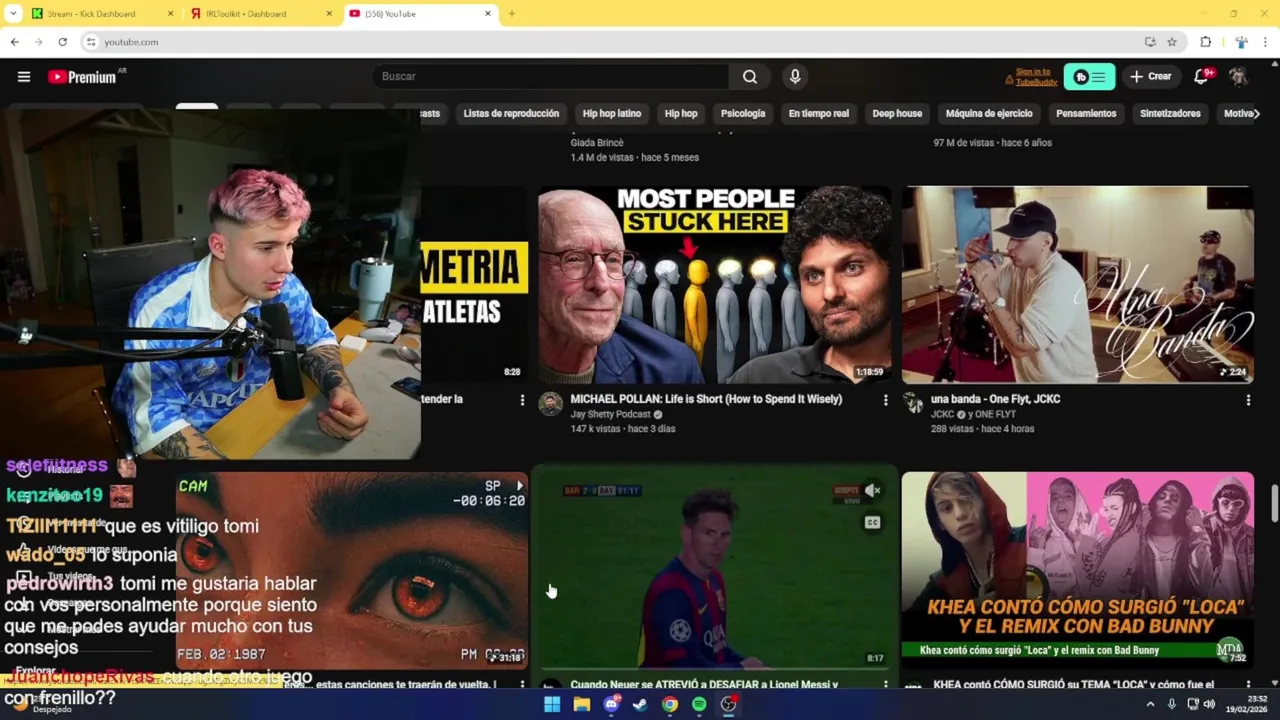
Task: Select the Hip hop latino chip
Action: click(612, 114)
